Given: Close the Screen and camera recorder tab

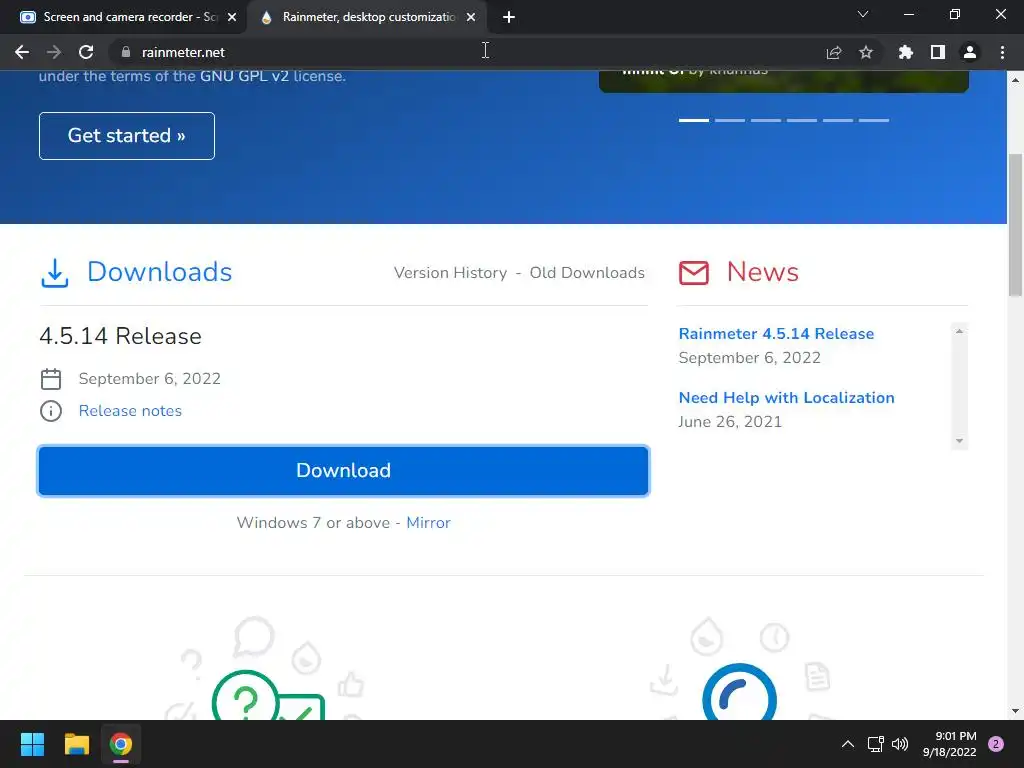Looking at the screenshot, I should [x=232, y=17].
